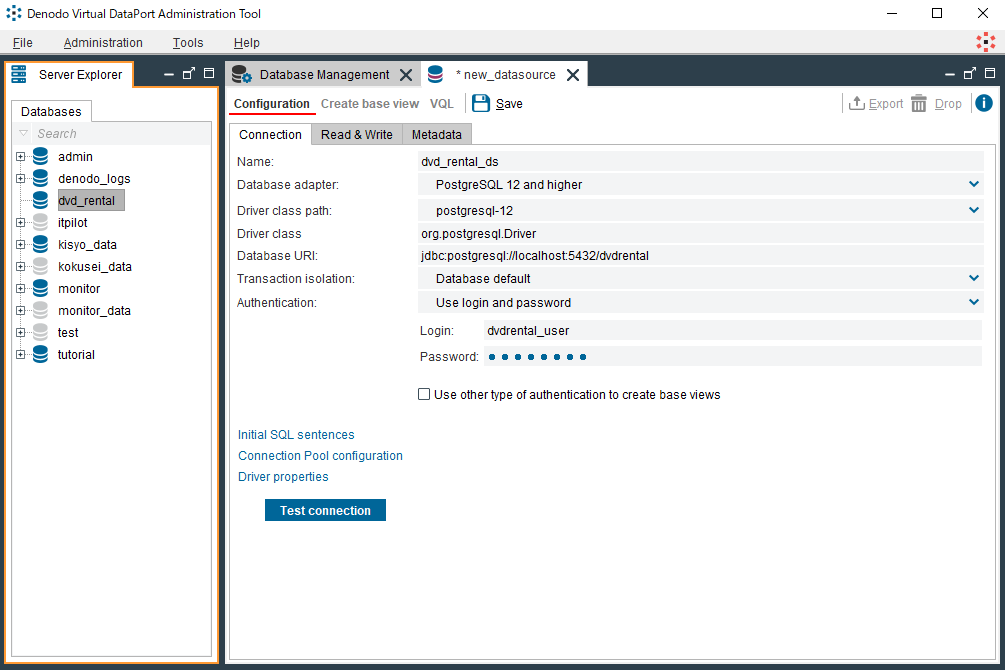
Task: Detach the Server Explorer panel
Action: click(188, 74)
